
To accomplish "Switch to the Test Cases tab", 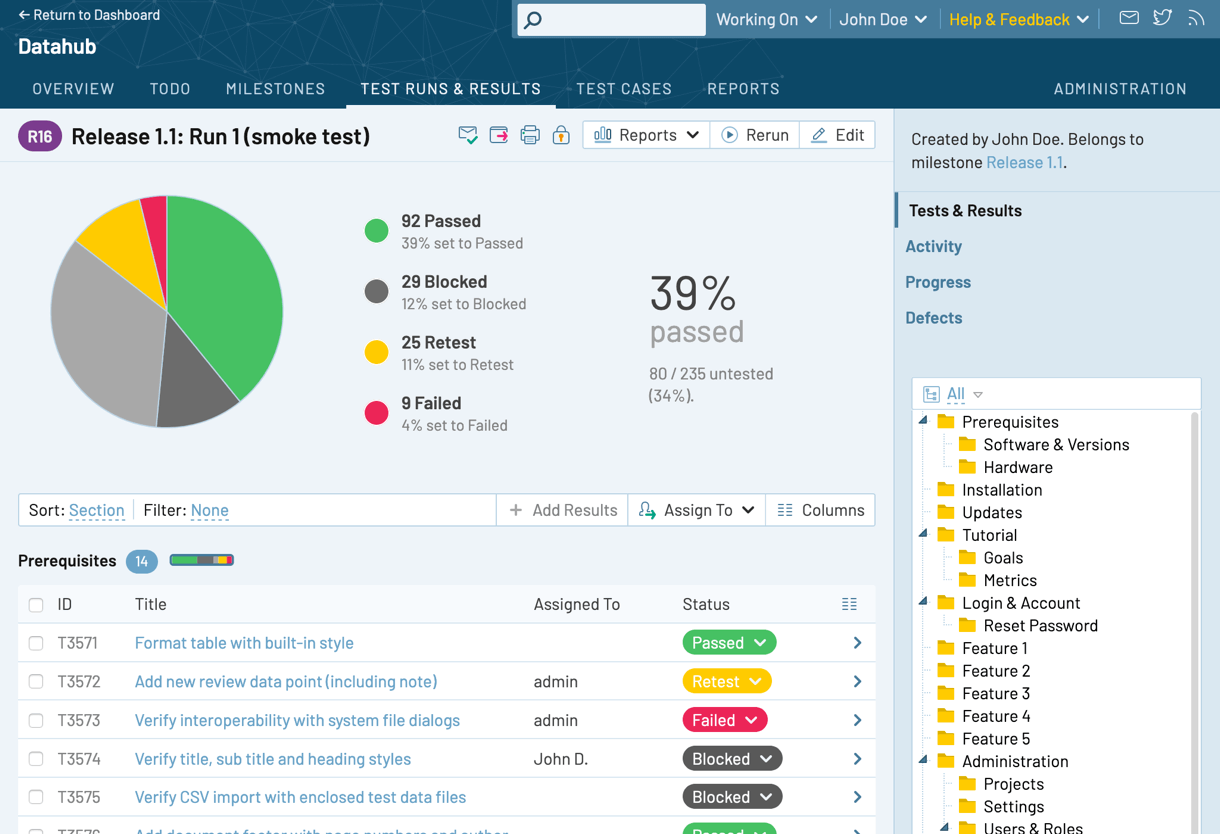I will (624, 89).
